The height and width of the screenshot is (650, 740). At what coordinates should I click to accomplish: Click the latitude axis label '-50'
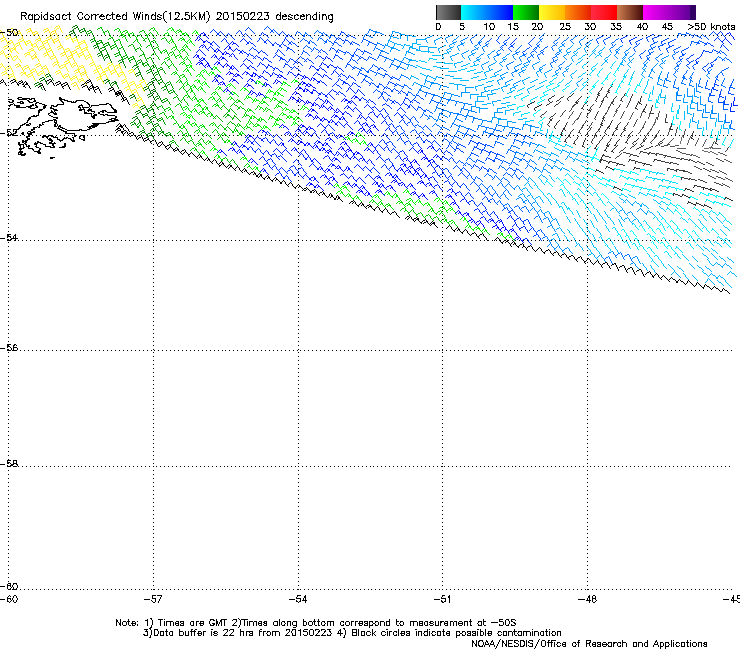[9, 33]
